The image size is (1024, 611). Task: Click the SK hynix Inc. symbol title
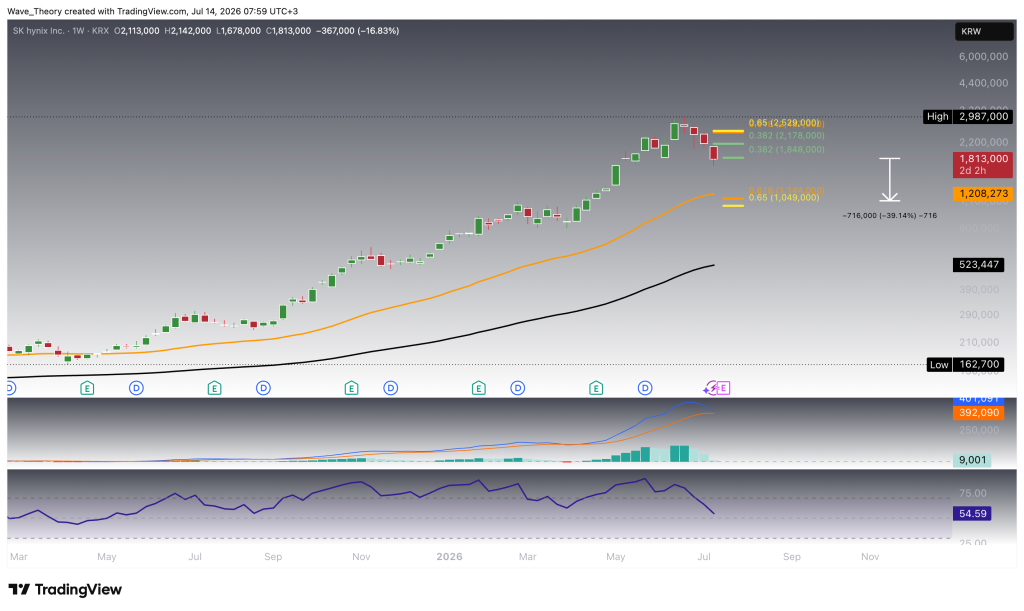(x=39, y=31)
